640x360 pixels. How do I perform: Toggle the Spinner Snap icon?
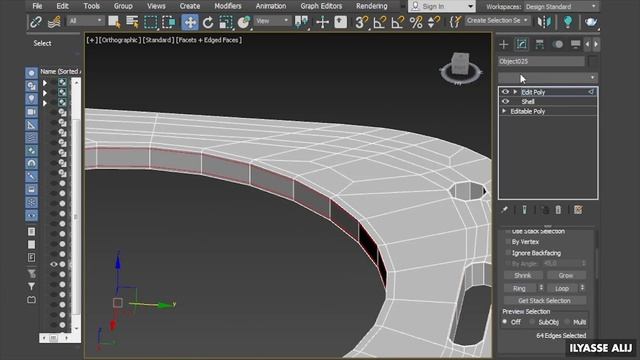433,22
